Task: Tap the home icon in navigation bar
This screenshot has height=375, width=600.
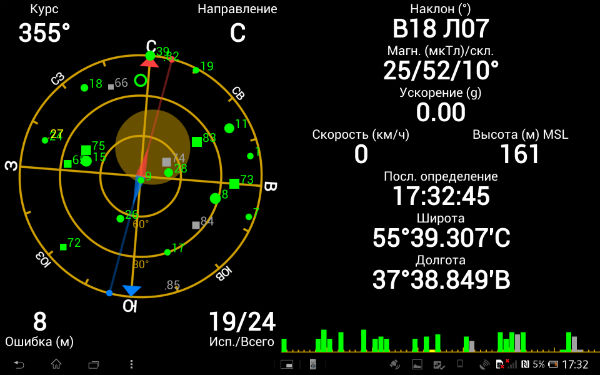Action: (56, 364)
